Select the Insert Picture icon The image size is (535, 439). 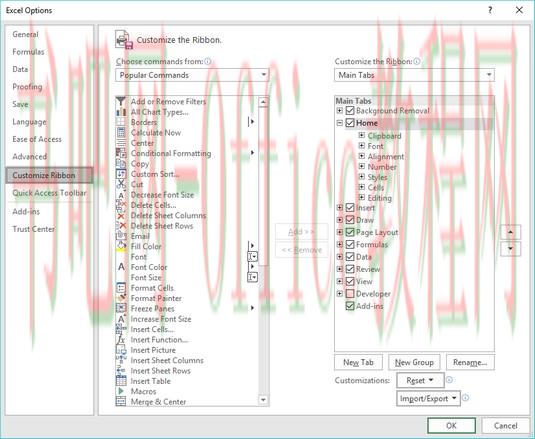click(121, 350)
